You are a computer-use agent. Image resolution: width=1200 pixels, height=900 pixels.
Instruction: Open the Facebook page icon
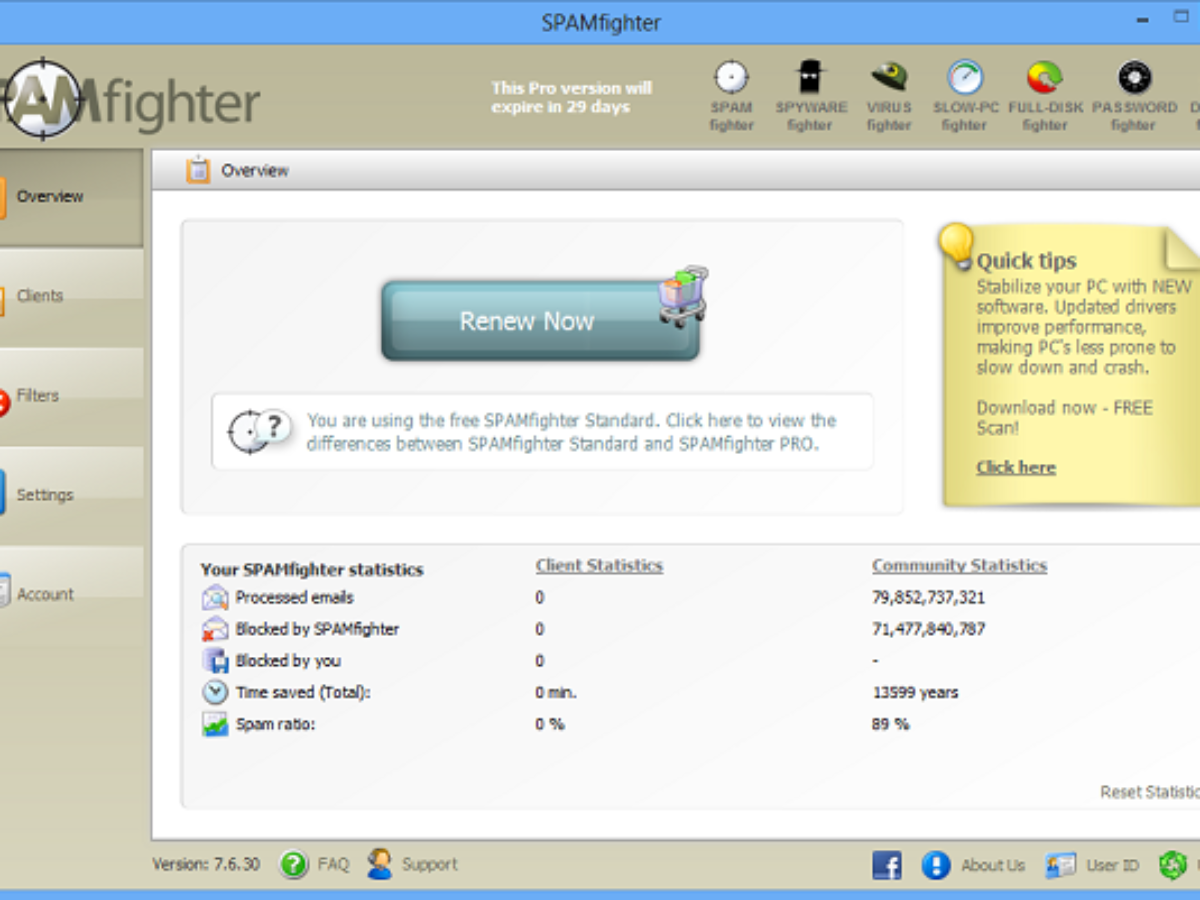pos(887,865)
